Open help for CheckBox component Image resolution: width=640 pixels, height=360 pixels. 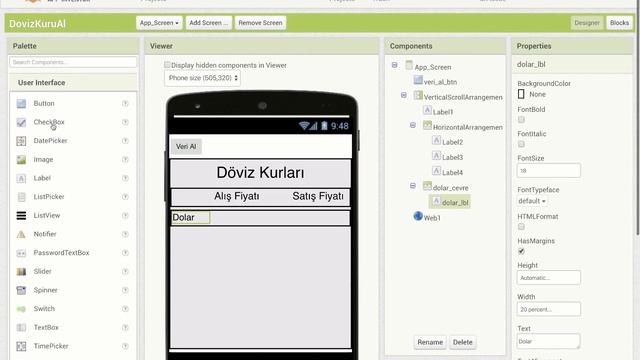click(125, 122)
